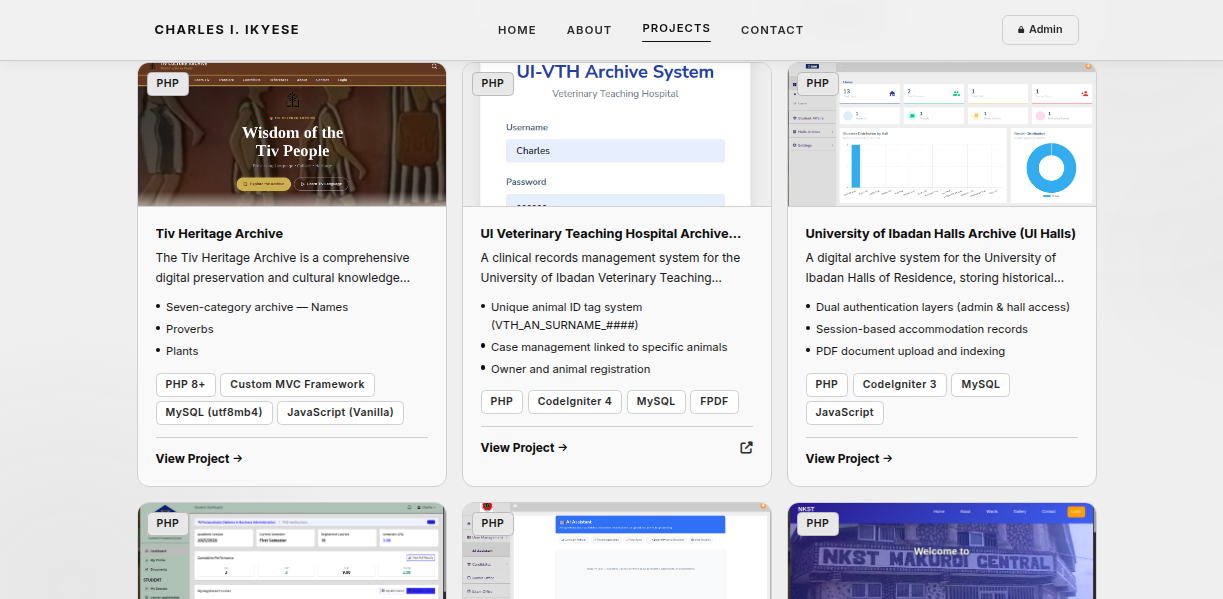Click the Tiv Heritage Archive card title
Viewport: 1223px width, 599px height.
point(219,234)
